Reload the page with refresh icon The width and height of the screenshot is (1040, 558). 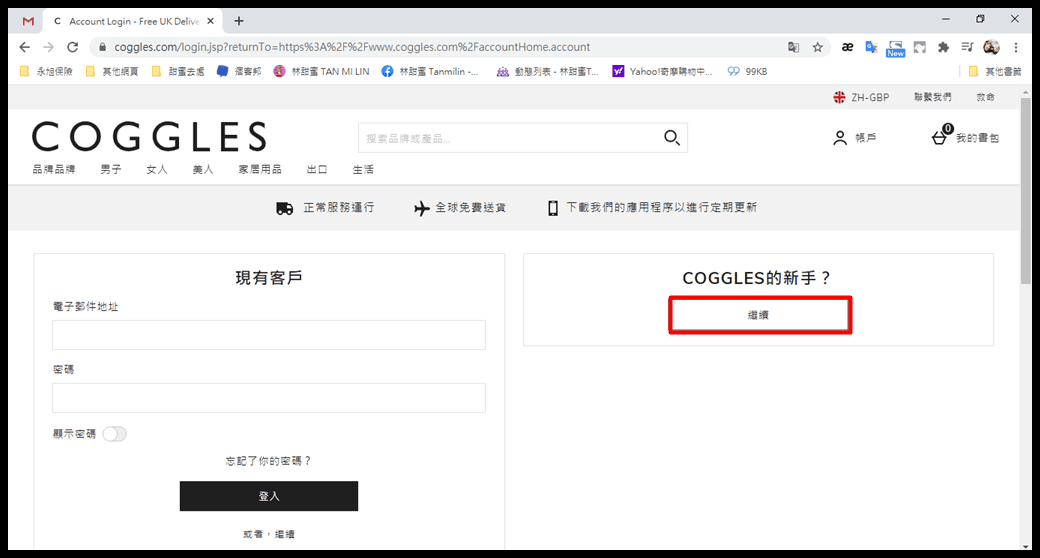[73, 47]
